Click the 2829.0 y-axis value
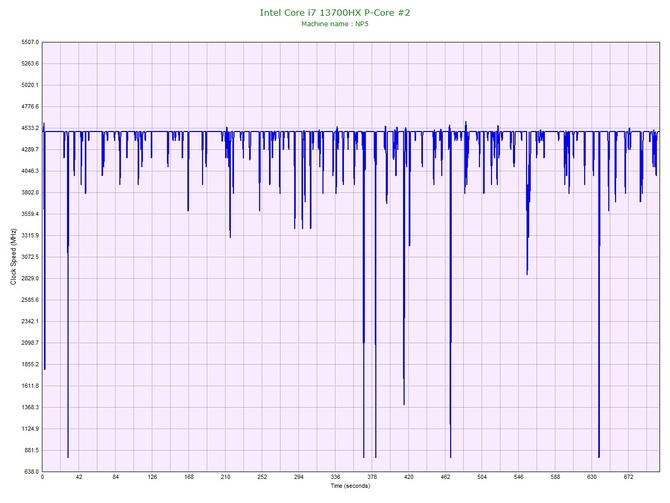This screenshot has height=503, width=670. pyautogui.click(x=30, y=279)
